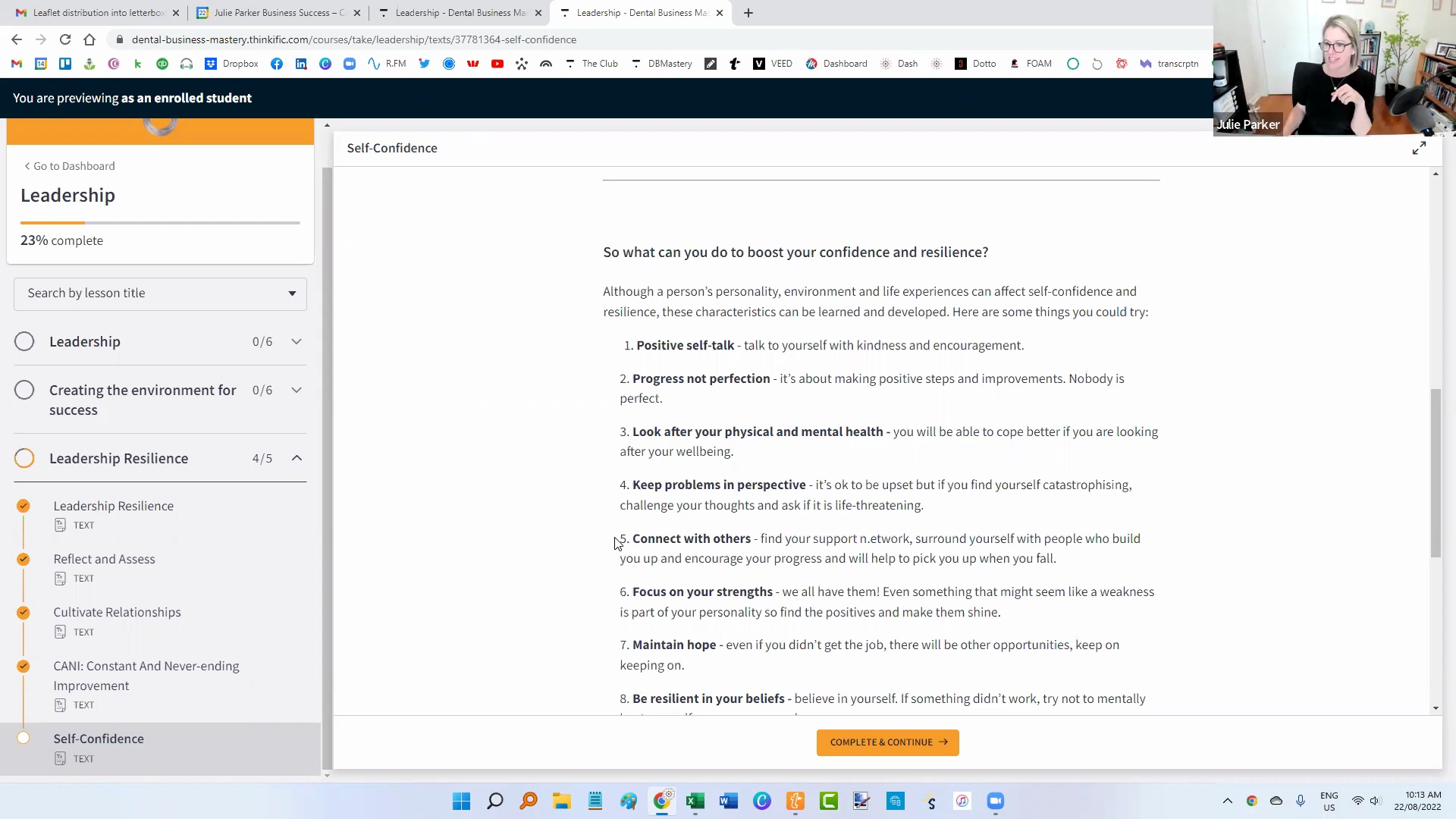This screenshot has width=1456, height=819.
Task: Collapse the Leadership Resilience chapter
Action: point(297,458)
